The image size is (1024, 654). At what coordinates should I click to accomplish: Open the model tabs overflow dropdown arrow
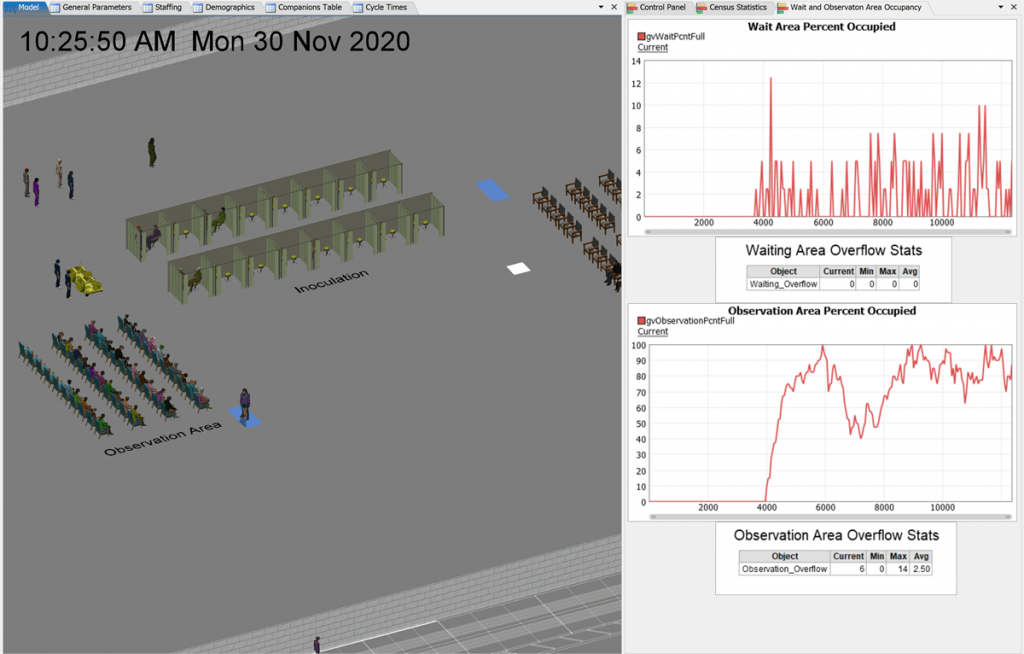pos(599,6)
